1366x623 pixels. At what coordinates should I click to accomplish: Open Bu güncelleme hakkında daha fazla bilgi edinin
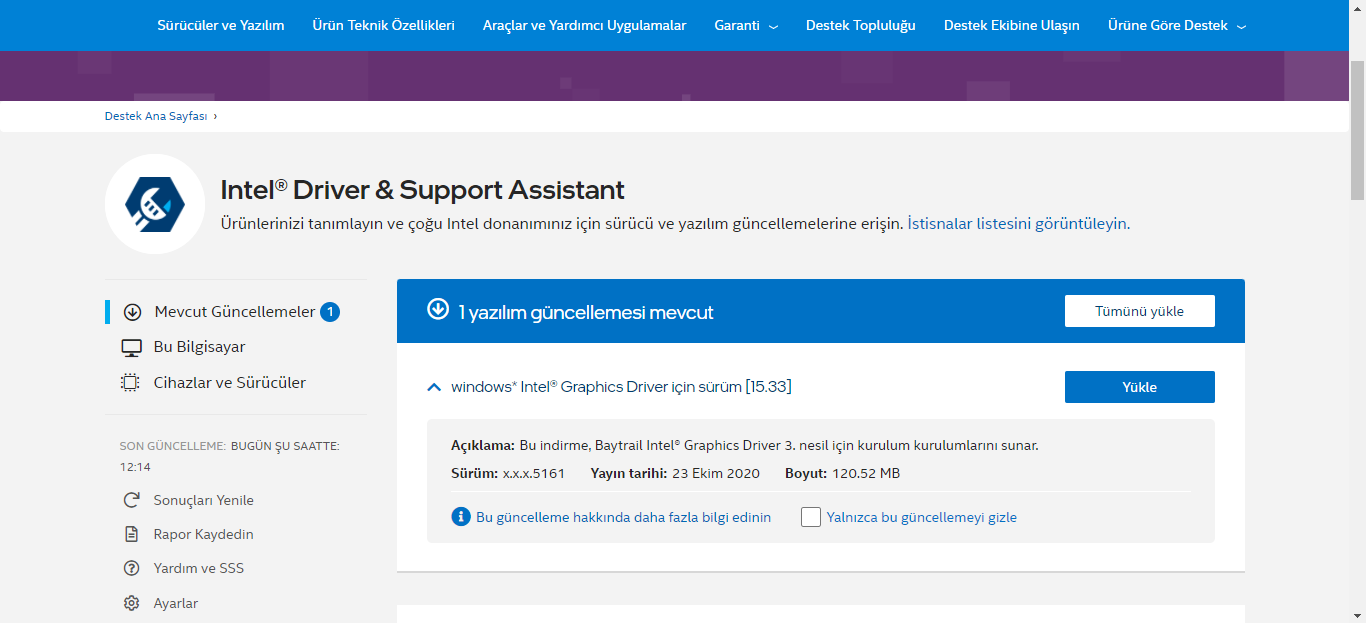pyautogui.click(x=623, y=517)
